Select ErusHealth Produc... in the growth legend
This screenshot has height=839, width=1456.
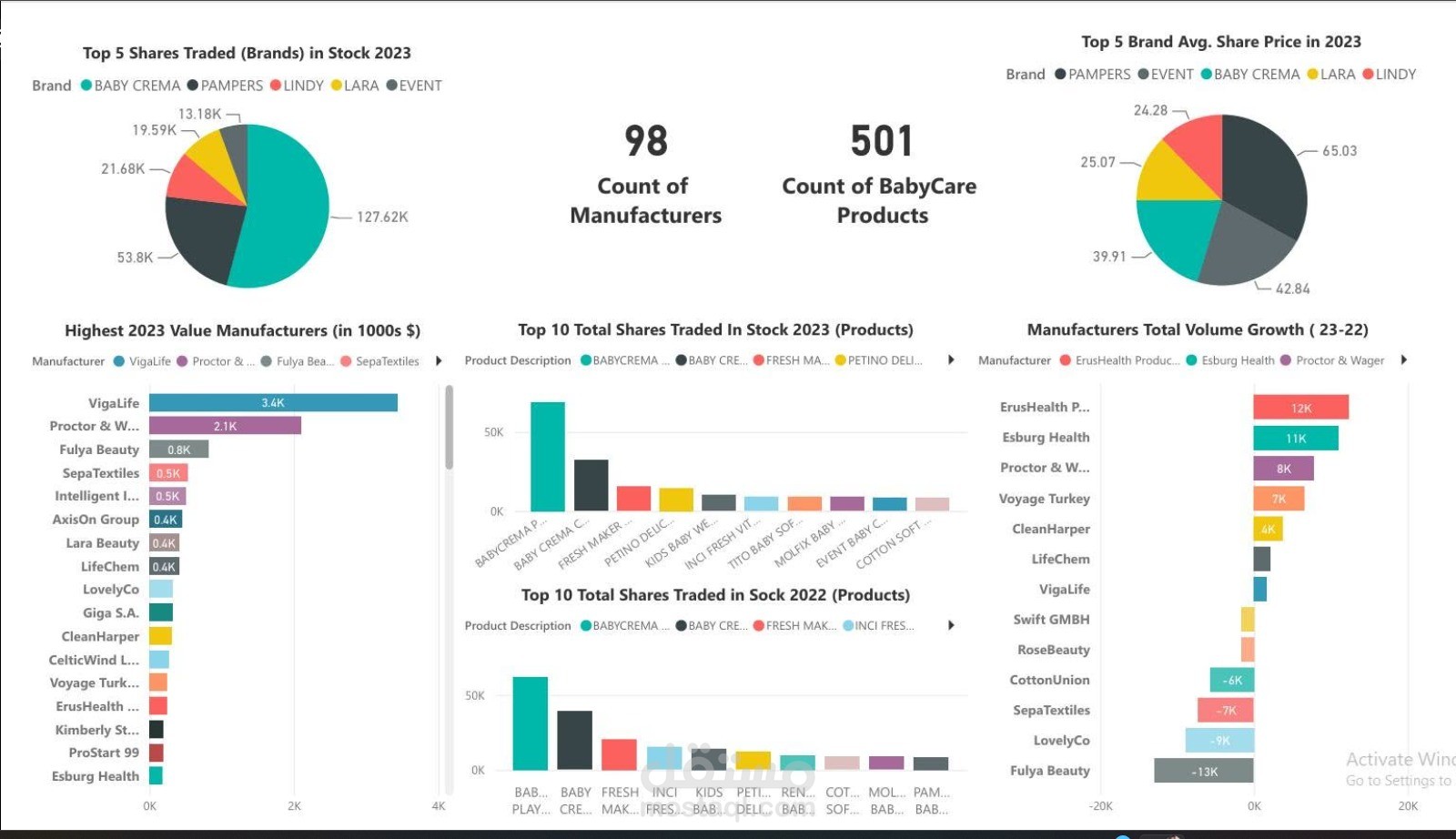click(1119, 360)
